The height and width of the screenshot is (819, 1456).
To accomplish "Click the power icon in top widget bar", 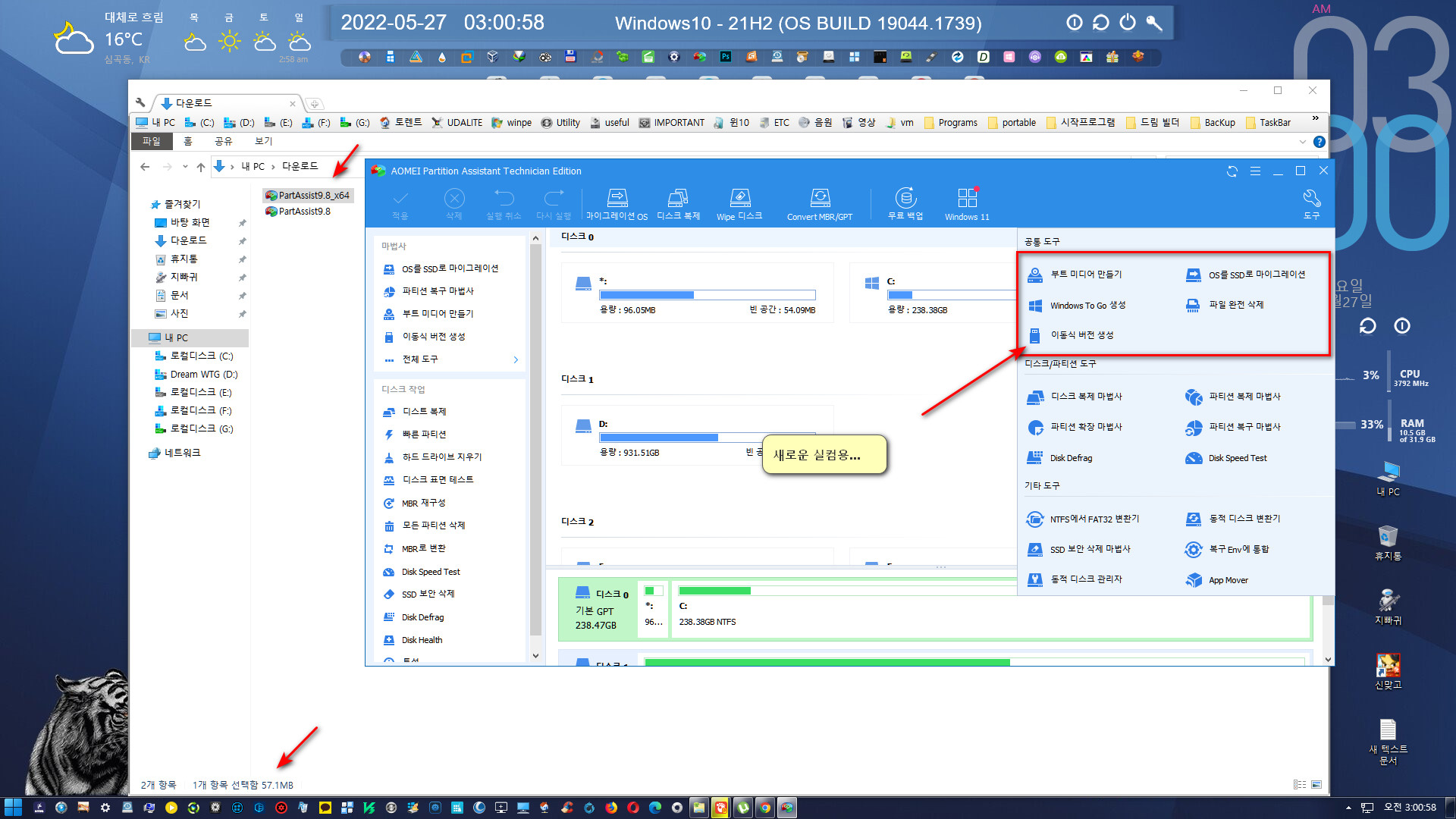I will point(1128,23).
